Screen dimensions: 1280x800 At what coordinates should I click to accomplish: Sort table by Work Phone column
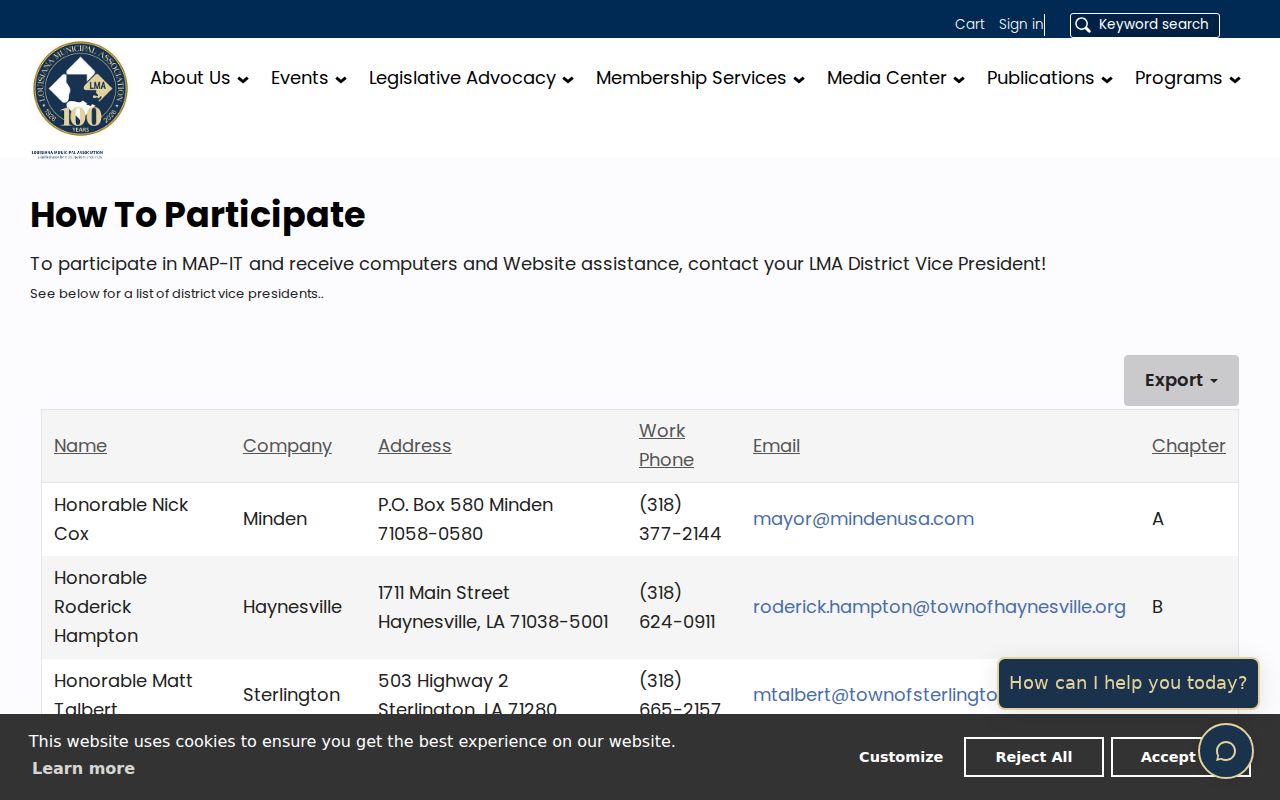pyautogui.click(x=666, y=445)
